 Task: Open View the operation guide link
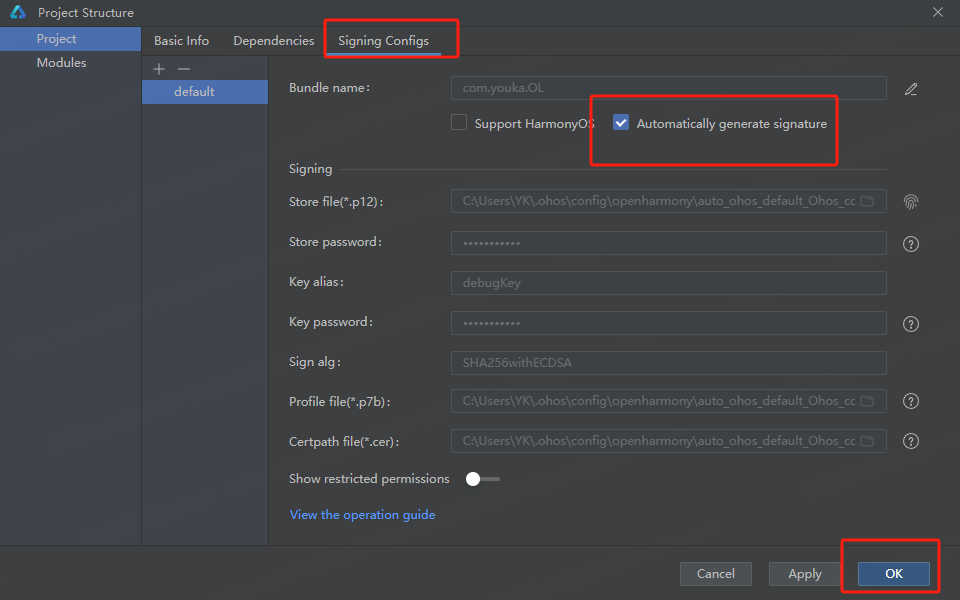coord(362,515)
